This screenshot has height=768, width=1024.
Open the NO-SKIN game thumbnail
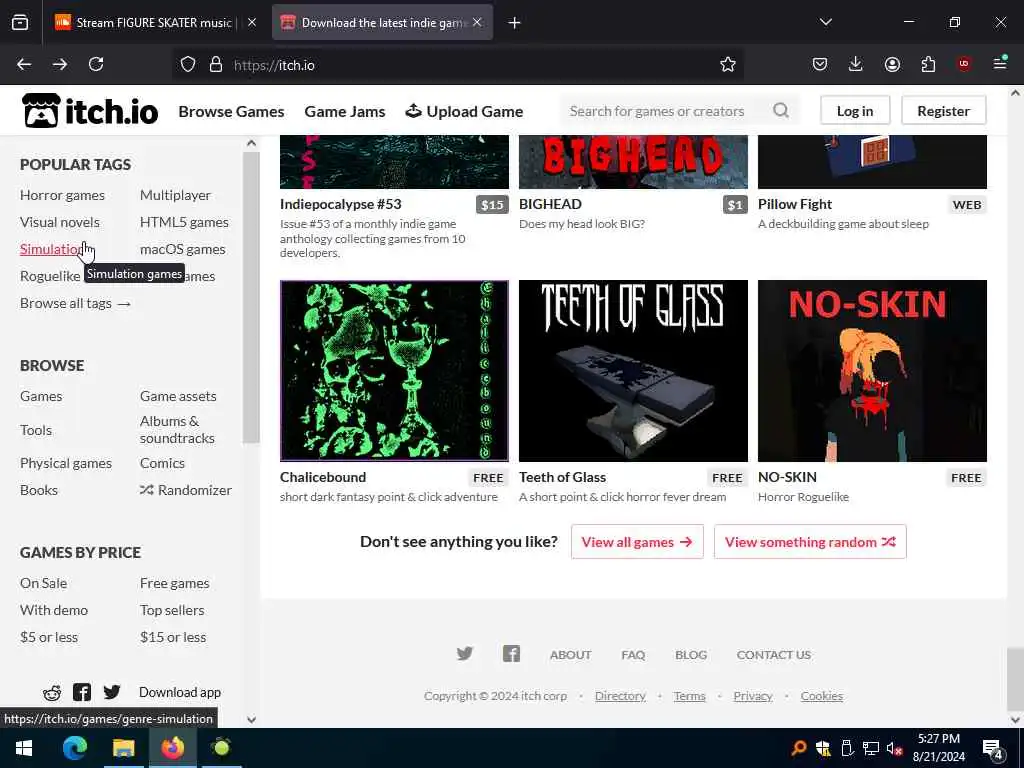(872, 370)
